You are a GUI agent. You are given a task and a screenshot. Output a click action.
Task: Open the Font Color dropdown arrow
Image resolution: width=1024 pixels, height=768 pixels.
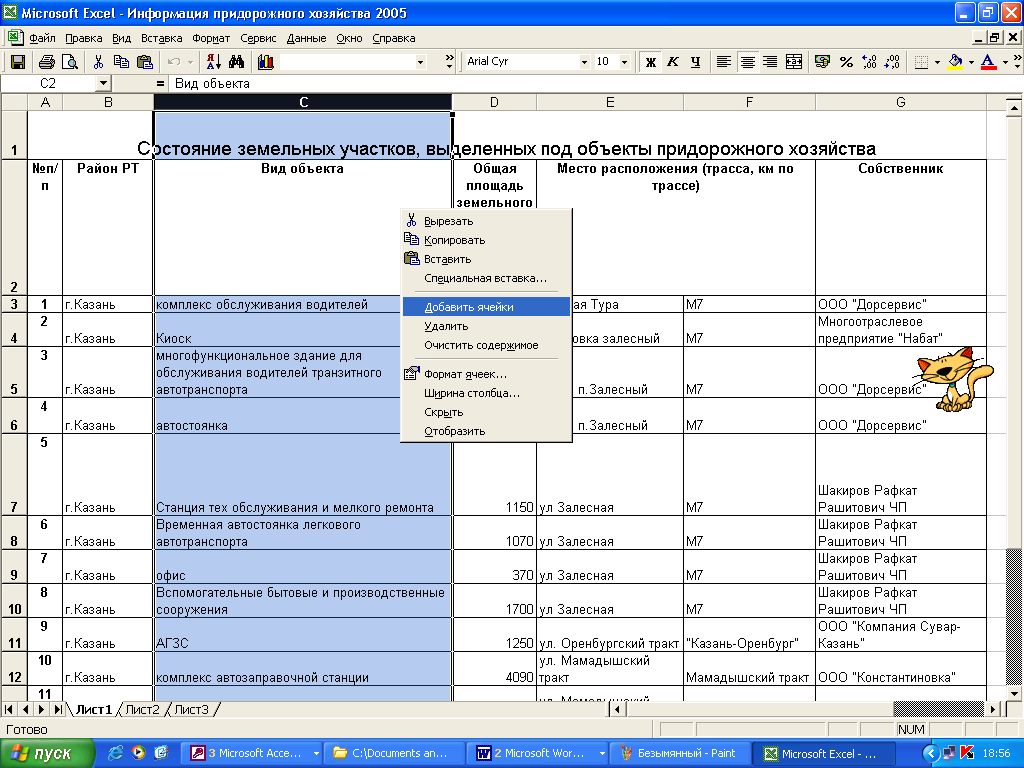tap(1005, 62)
